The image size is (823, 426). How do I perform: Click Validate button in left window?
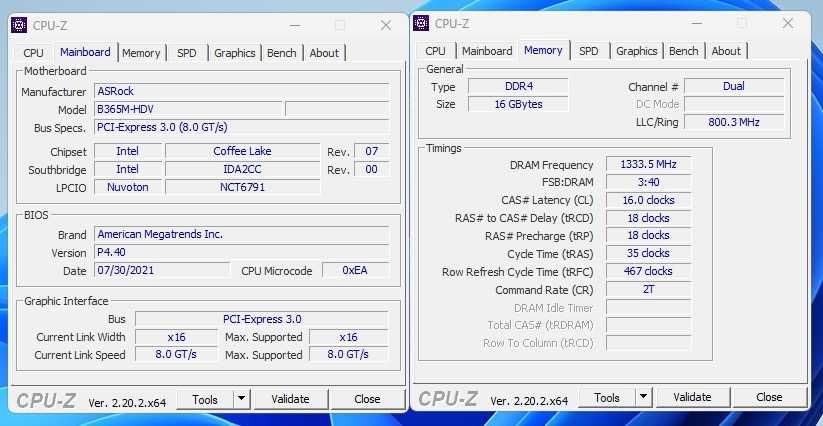pyautogui.click(x=291, y=400)
